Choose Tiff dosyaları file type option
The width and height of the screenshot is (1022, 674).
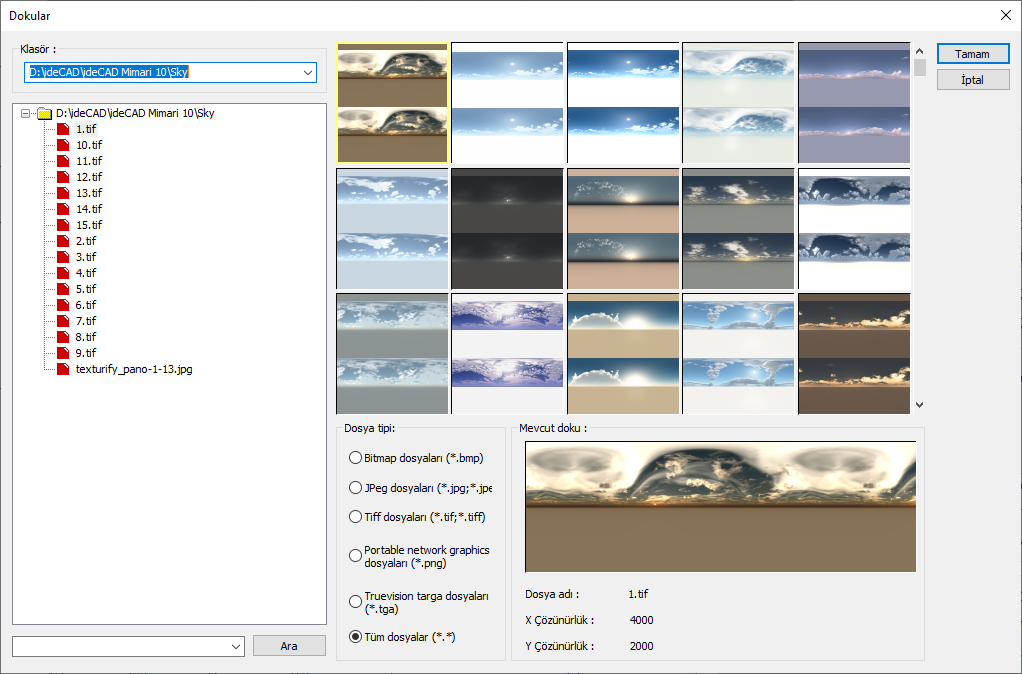click(x=355, y=517)
